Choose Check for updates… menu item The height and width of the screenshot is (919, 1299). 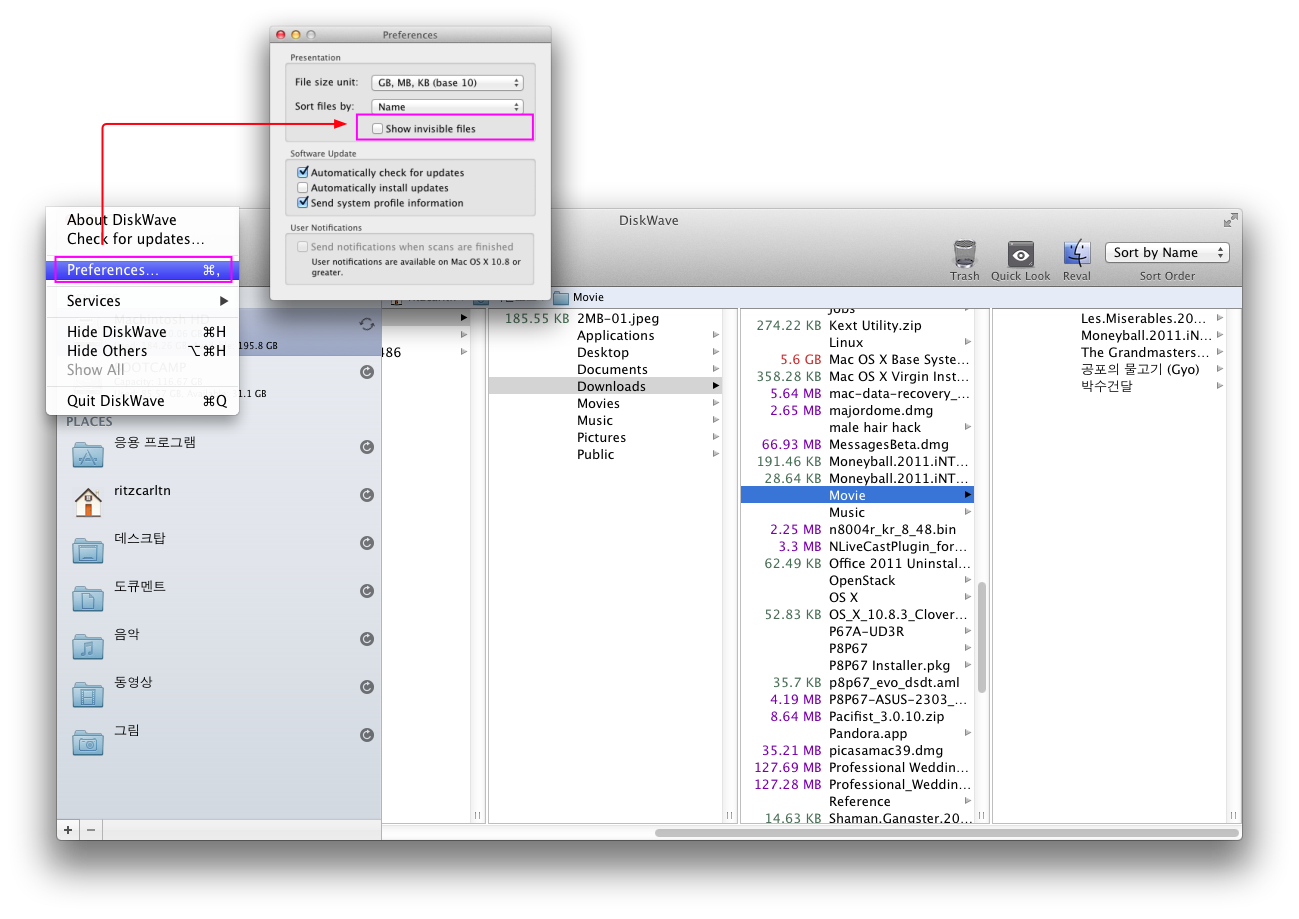point(143,239)
